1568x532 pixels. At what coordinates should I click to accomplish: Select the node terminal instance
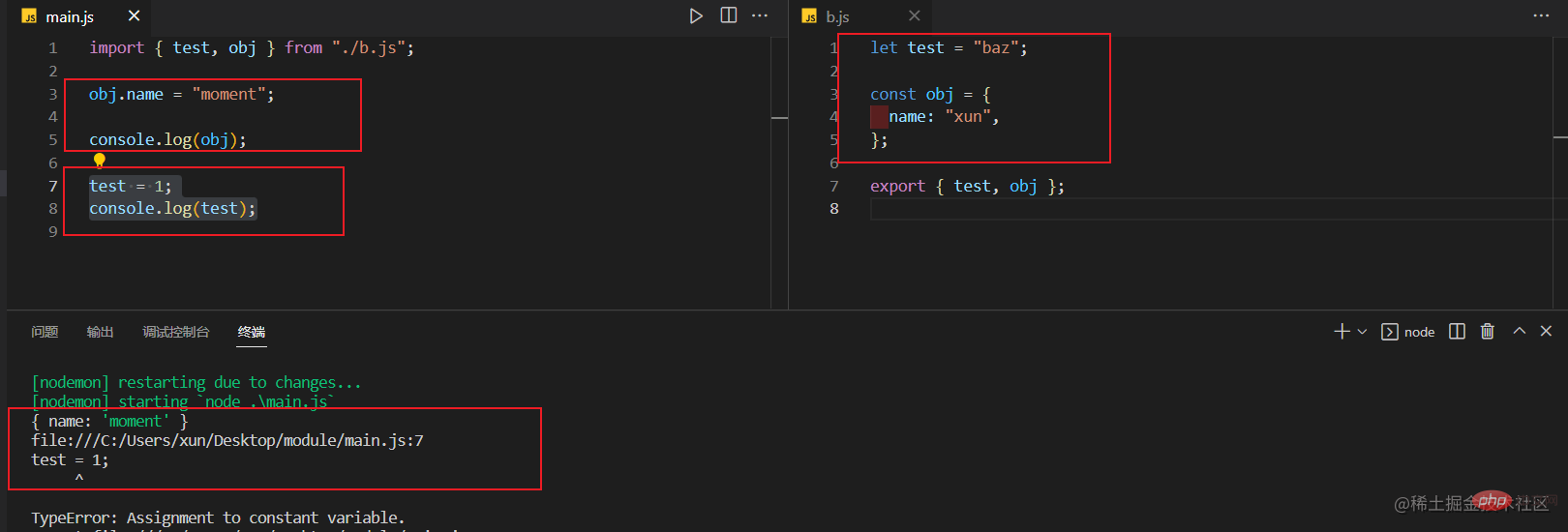pyautogui.click(x=1408, y=332)
